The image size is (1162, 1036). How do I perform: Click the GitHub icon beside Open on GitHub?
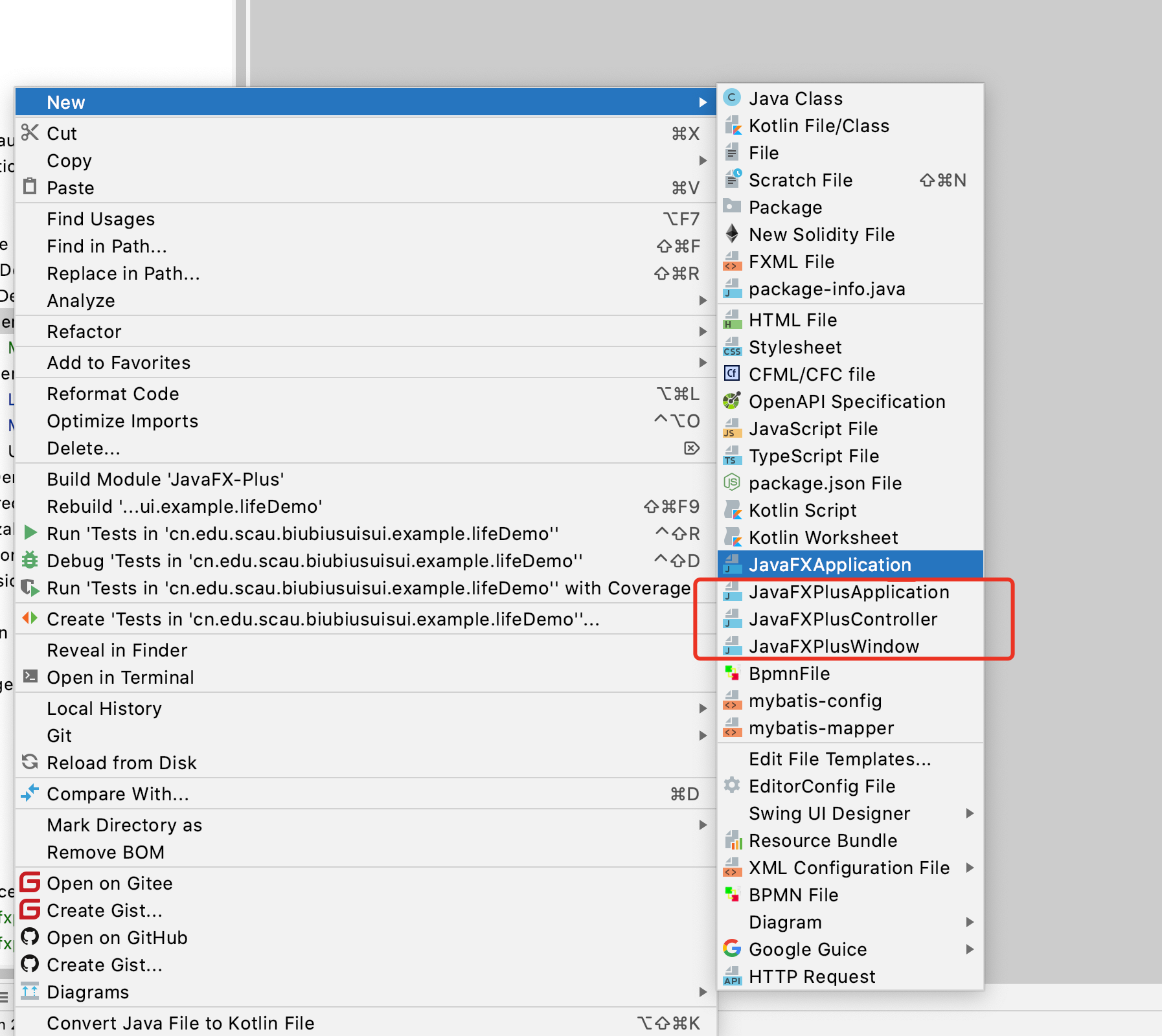click(30, 938)
